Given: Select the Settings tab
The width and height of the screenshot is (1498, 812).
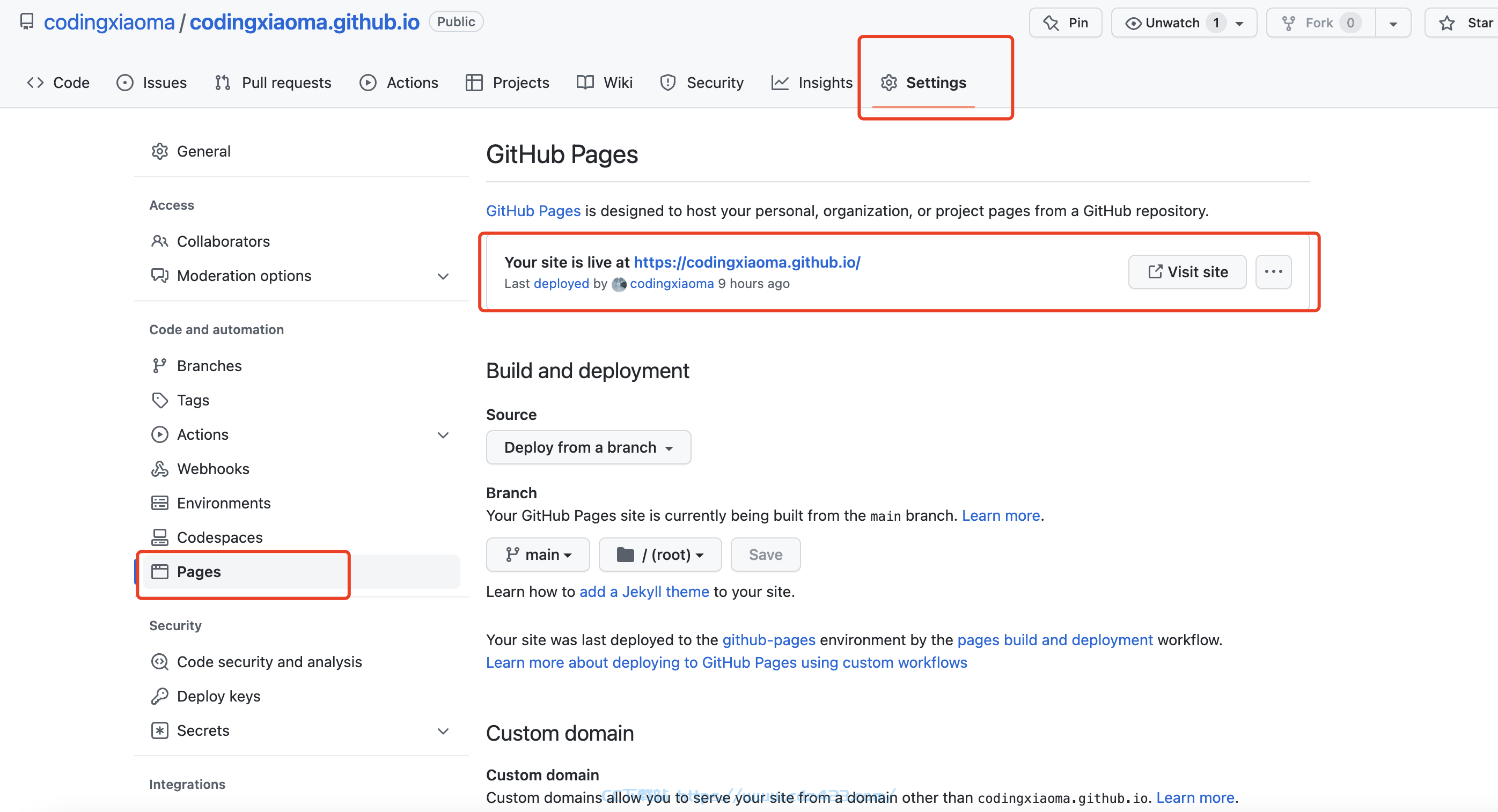Looking at the screenshot, I should click(x=923, y=83).
